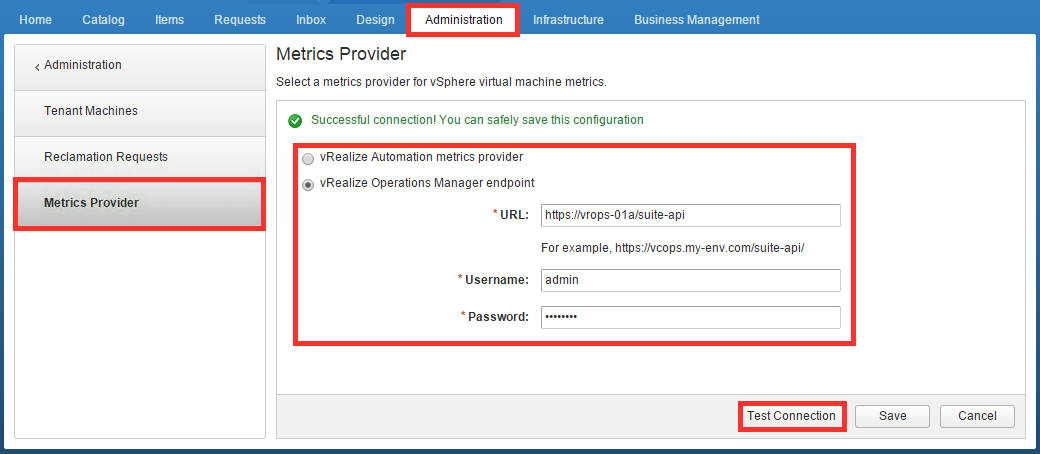Select vRealize Operations Manager endpoint radio
The image size is (1040, 454).
[x=308, y=185]
